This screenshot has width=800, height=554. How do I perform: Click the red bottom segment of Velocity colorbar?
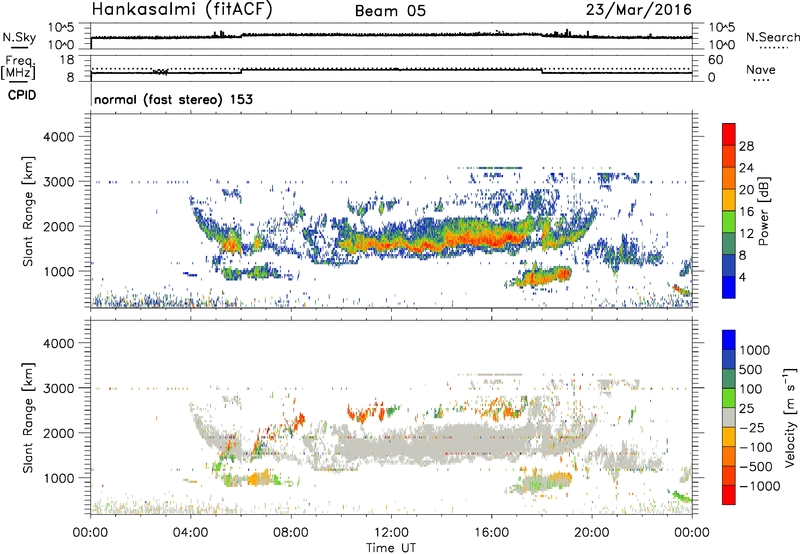(729, 495)
